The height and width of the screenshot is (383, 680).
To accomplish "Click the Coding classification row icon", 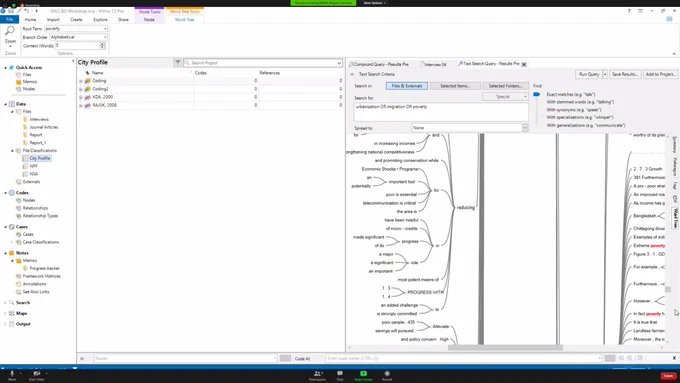I will click(88, 81).
